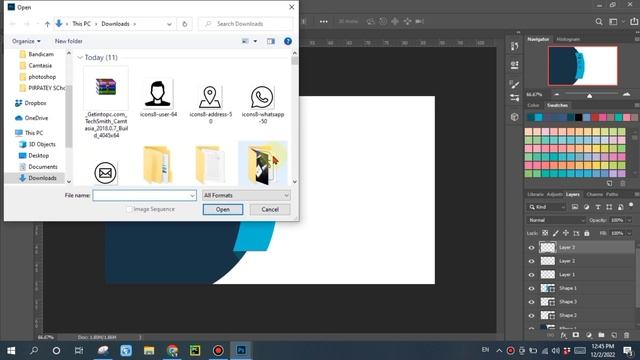Click New folder in Open dialog
640x360 pixels.
69,41
